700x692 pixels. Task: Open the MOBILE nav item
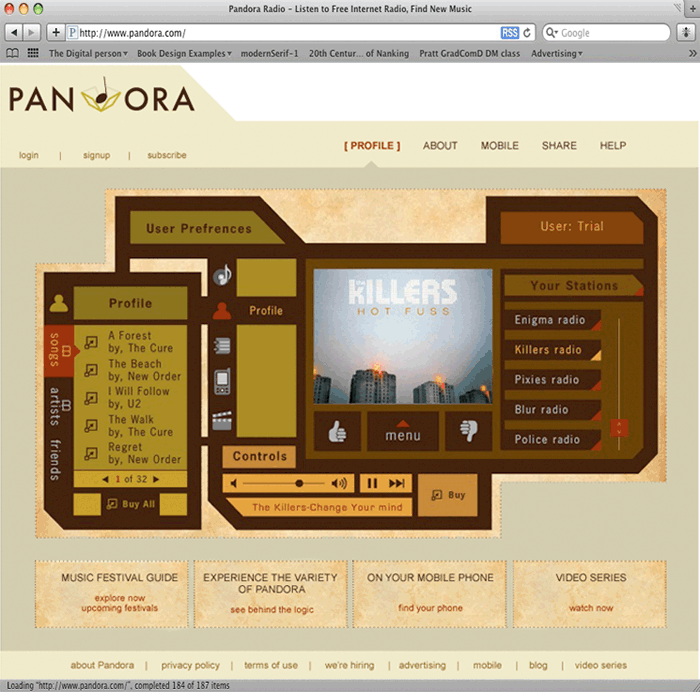click(x=500, y=146)
